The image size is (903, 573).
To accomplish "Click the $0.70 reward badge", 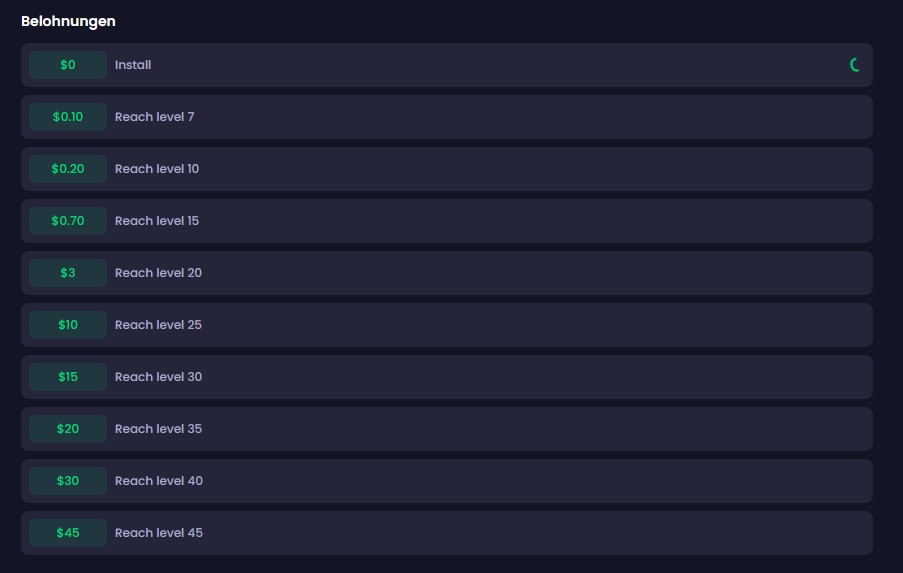I will click(68, 221).
